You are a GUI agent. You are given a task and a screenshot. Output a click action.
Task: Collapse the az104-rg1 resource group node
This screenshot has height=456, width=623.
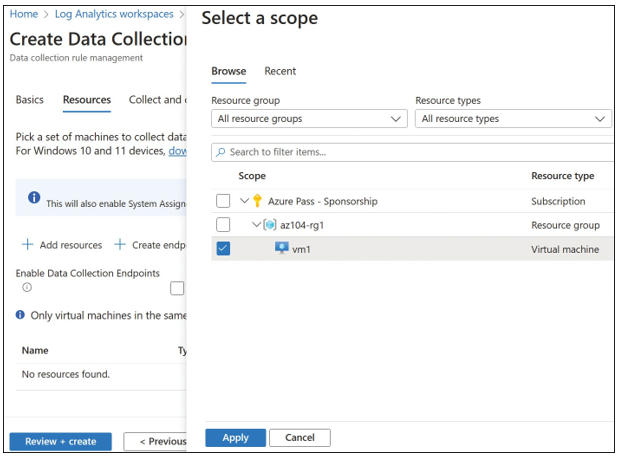point(257,224)
